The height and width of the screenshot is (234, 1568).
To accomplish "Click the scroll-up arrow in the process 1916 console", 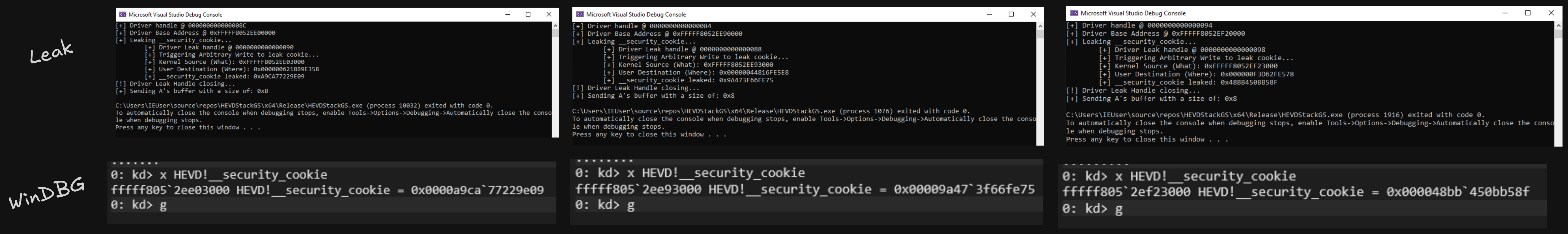I will (x=1558, y=25).
